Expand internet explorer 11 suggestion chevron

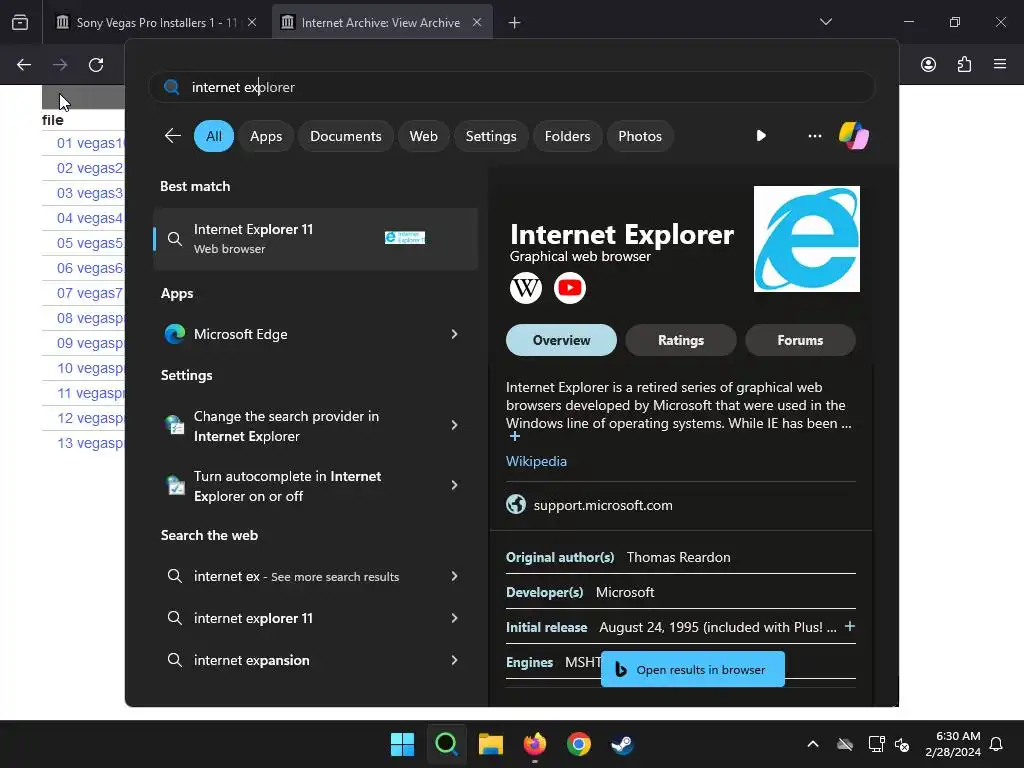tap(455, 618)
